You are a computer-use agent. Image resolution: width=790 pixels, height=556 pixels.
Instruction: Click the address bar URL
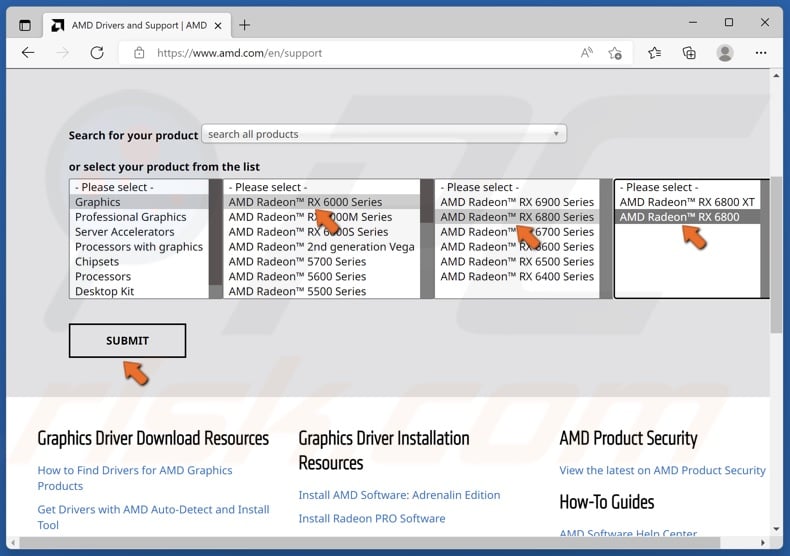[239, 53]
